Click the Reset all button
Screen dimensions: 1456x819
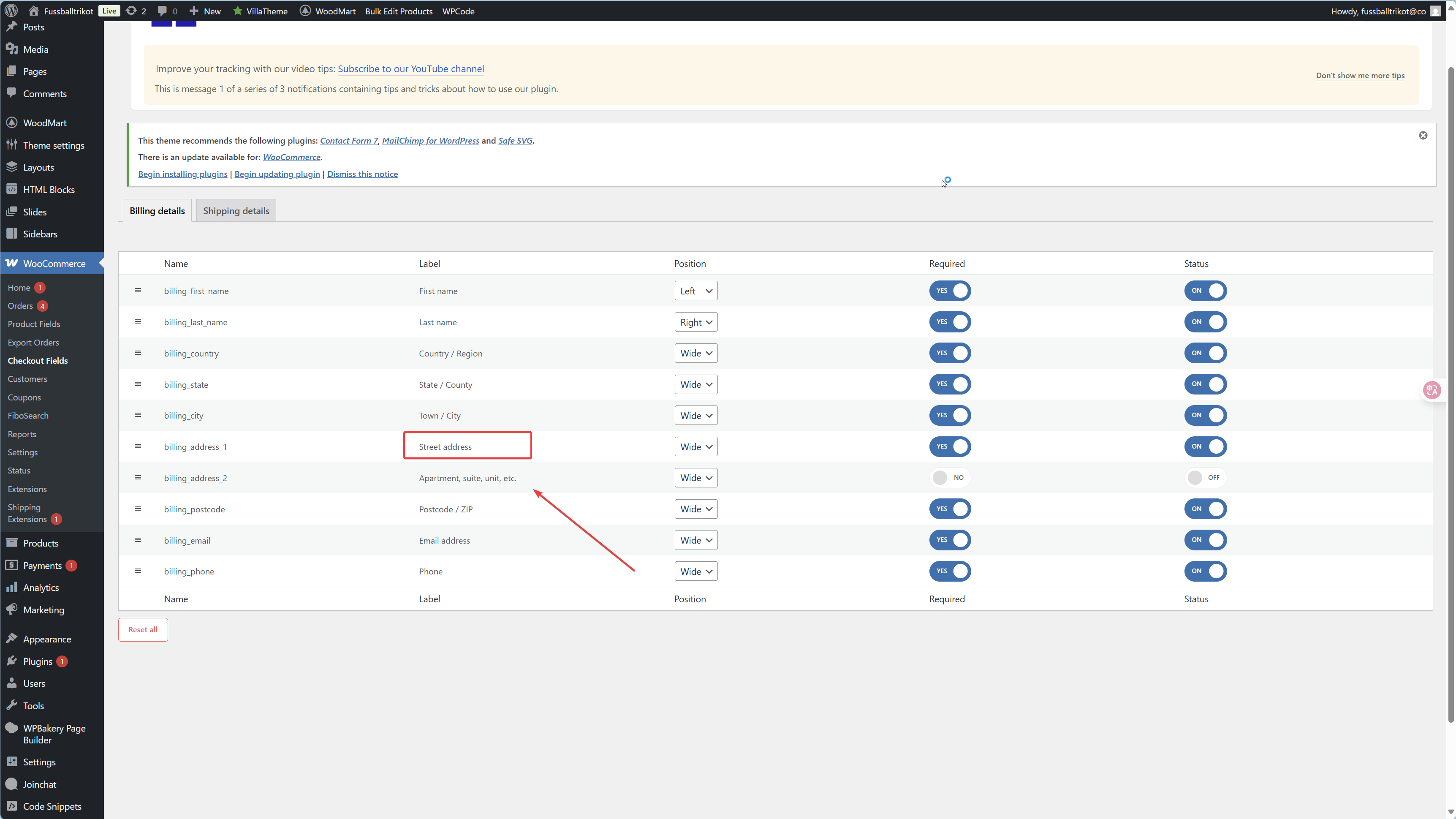point(142,630)
